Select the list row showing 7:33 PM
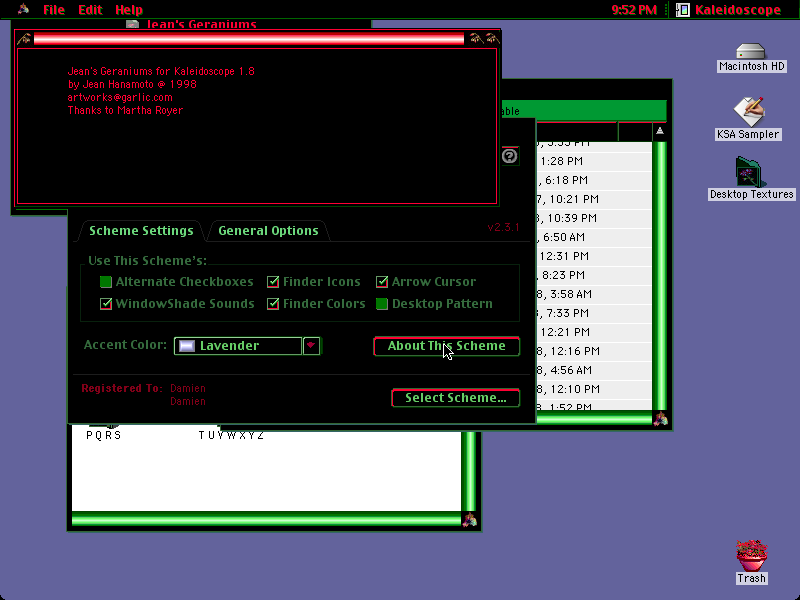The width and height of the screenshot is (800, 600). click(x=594, y=313)
